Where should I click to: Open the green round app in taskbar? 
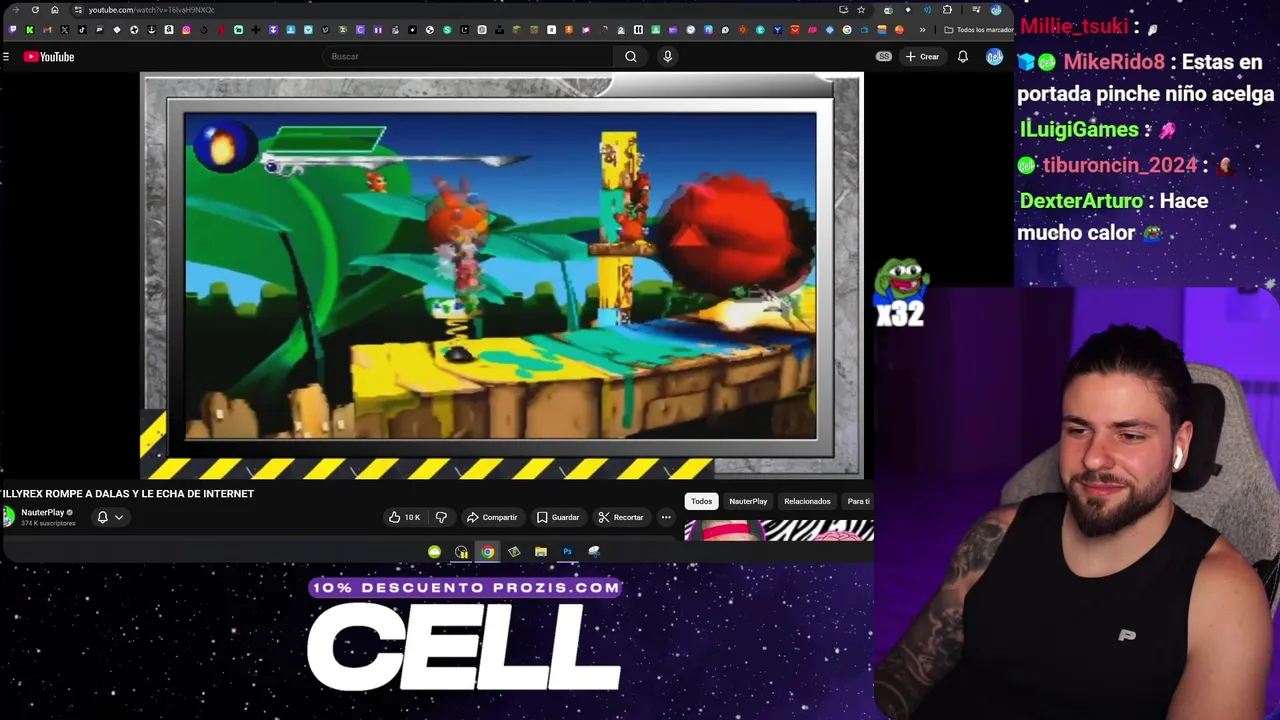[434, 552]
